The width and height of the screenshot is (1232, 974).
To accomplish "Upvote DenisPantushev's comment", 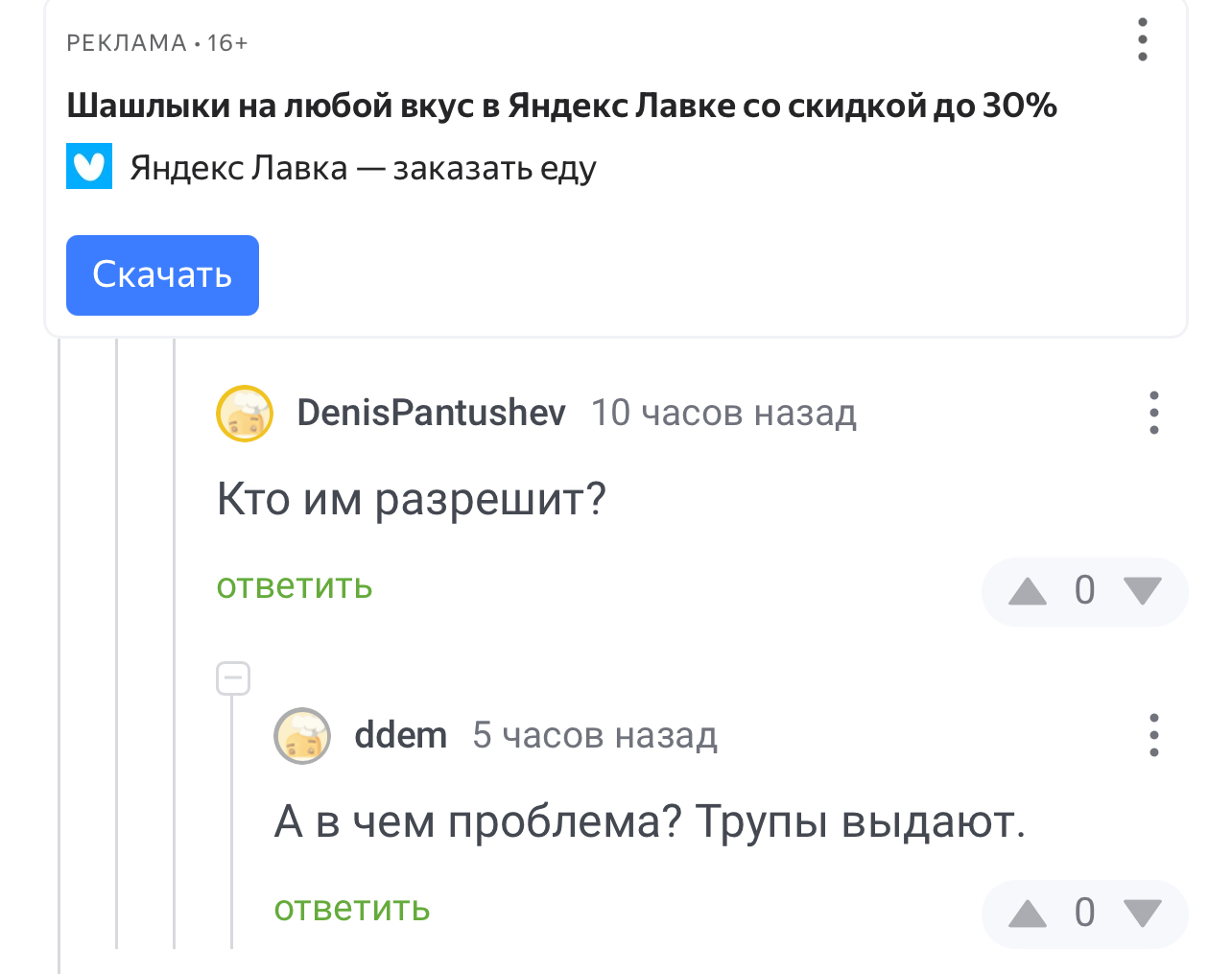I will [x=1028, y=591].
